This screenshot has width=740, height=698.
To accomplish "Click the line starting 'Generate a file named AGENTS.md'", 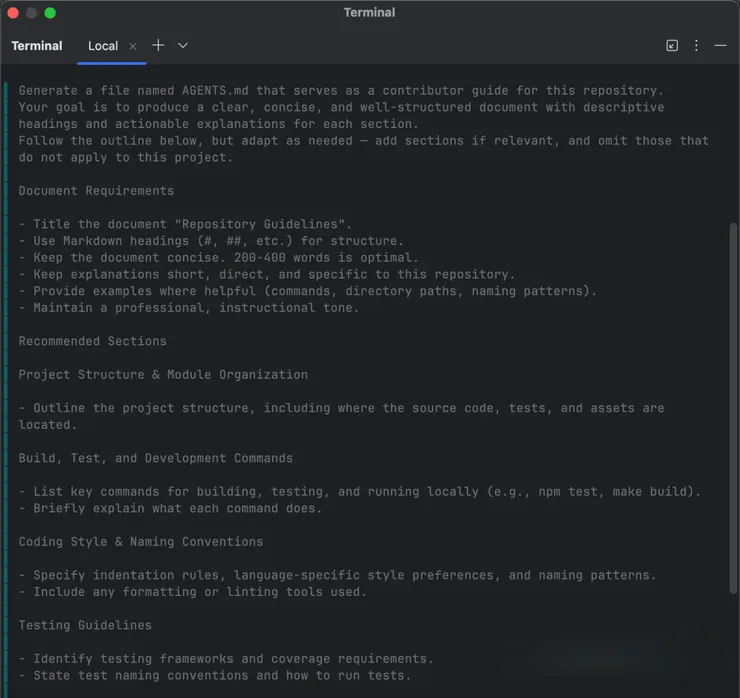I will click(x=341, y=91).
